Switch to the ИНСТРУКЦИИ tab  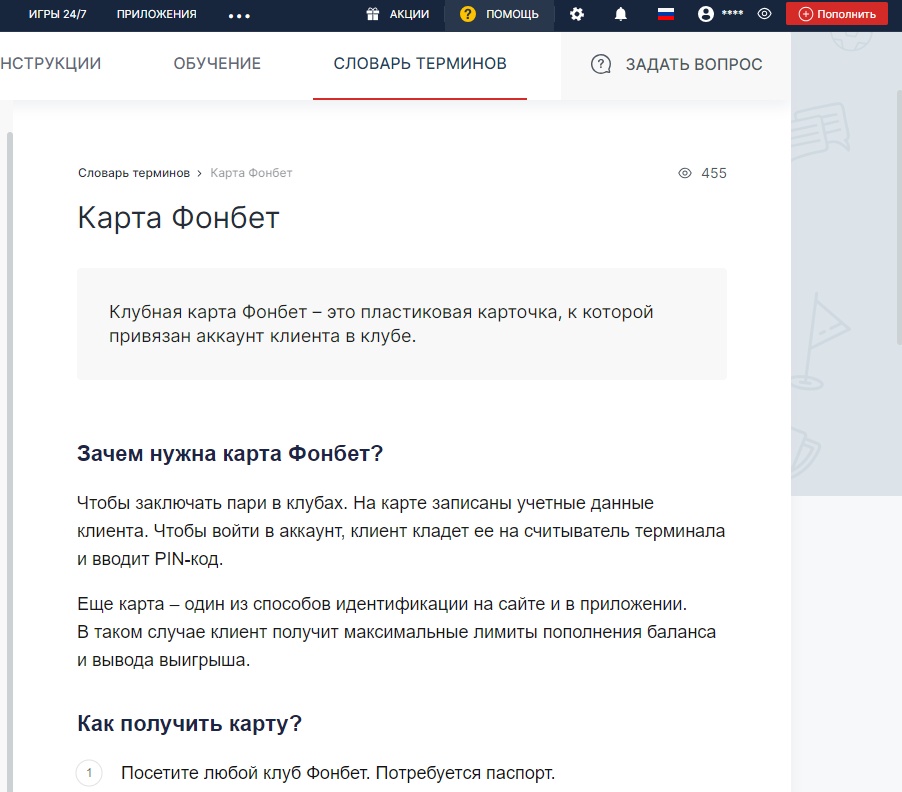pos(51,64)
